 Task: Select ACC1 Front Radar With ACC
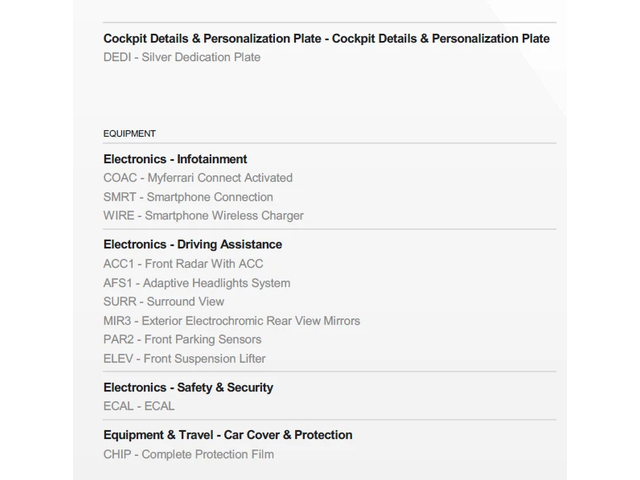tap(183, 264)
